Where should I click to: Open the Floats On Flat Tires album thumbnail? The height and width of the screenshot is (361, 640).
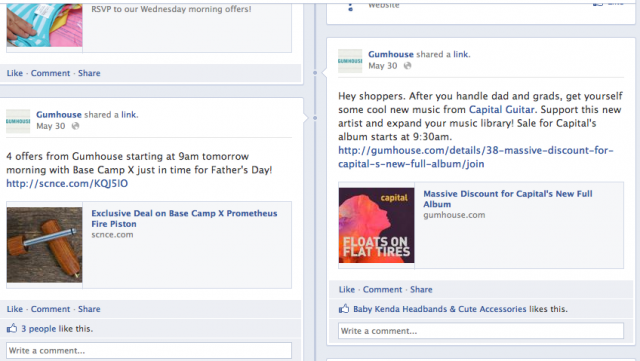(x=376, y=225)
